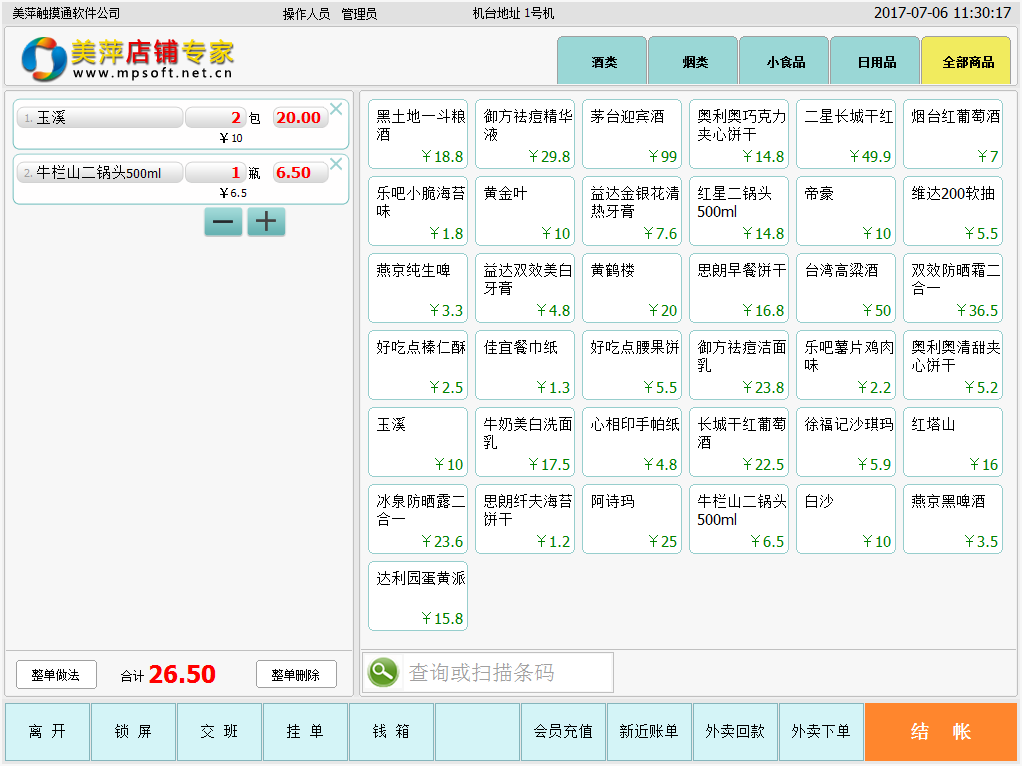Click the 美萍店铺专家 logo

pos(128,59)
